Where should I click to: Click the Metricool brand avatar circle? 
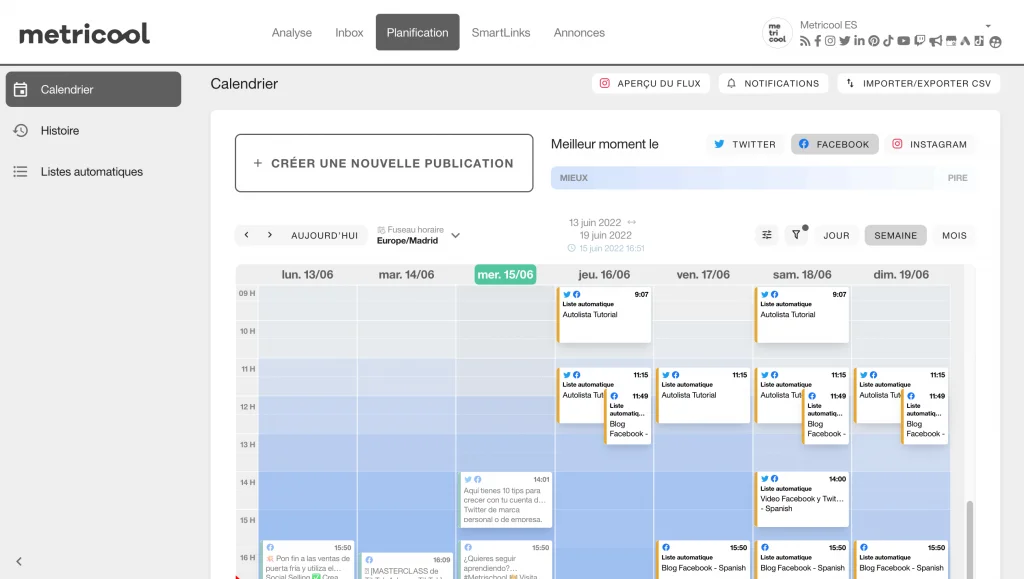[777, 33]
